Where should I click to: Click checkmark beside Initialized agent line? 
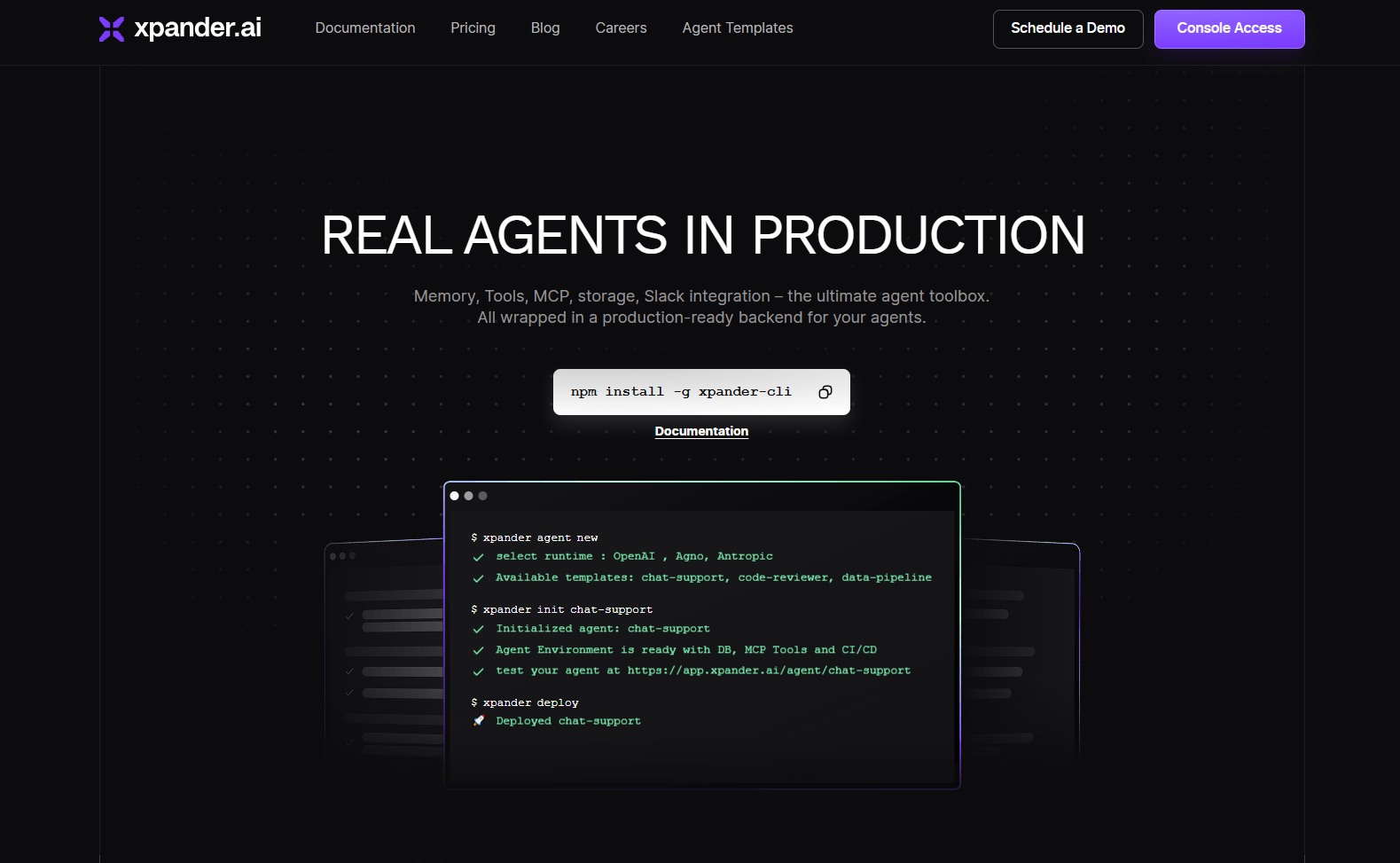click(479, 629)
